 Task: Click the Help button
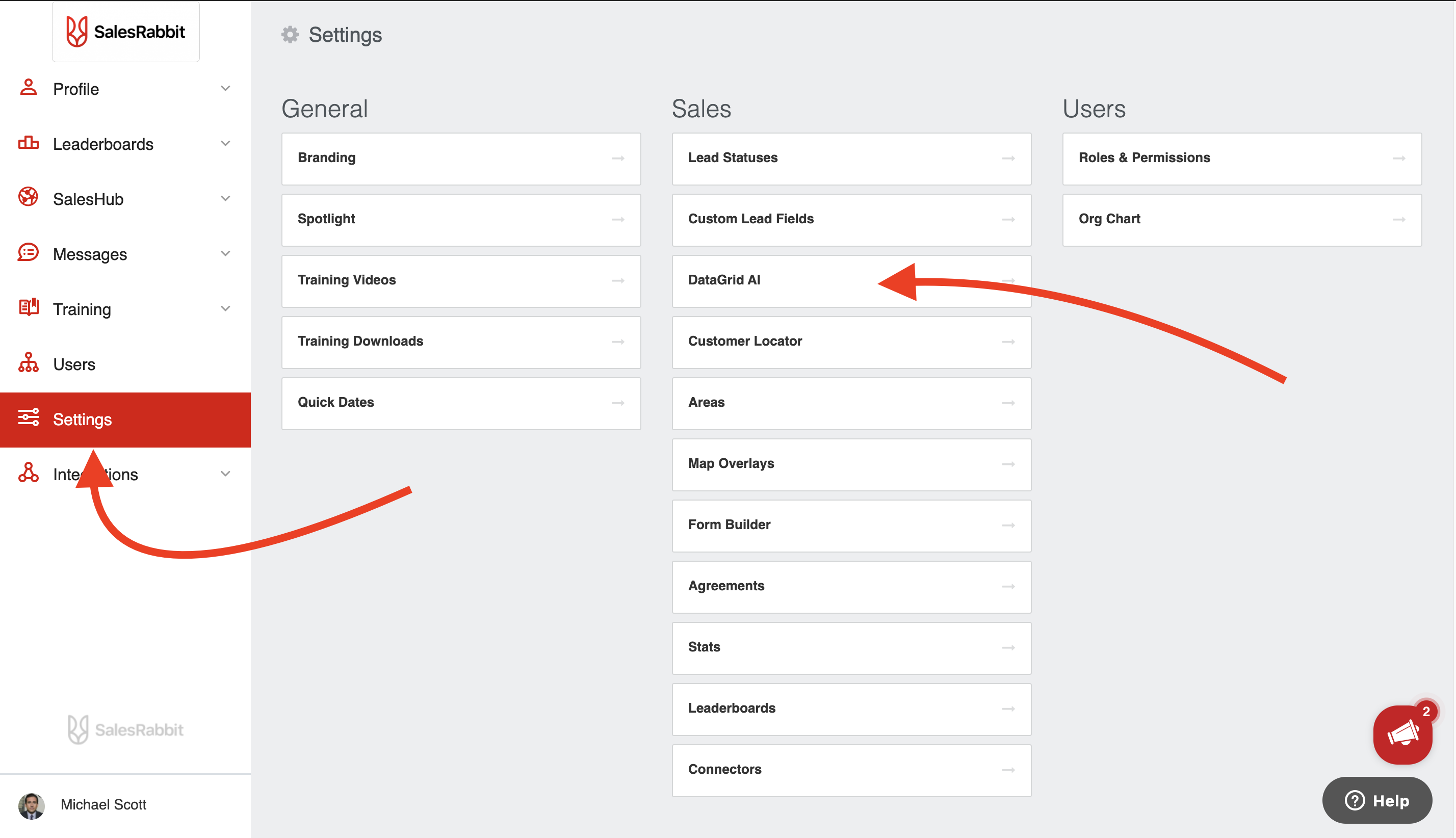pos(1376,800)
